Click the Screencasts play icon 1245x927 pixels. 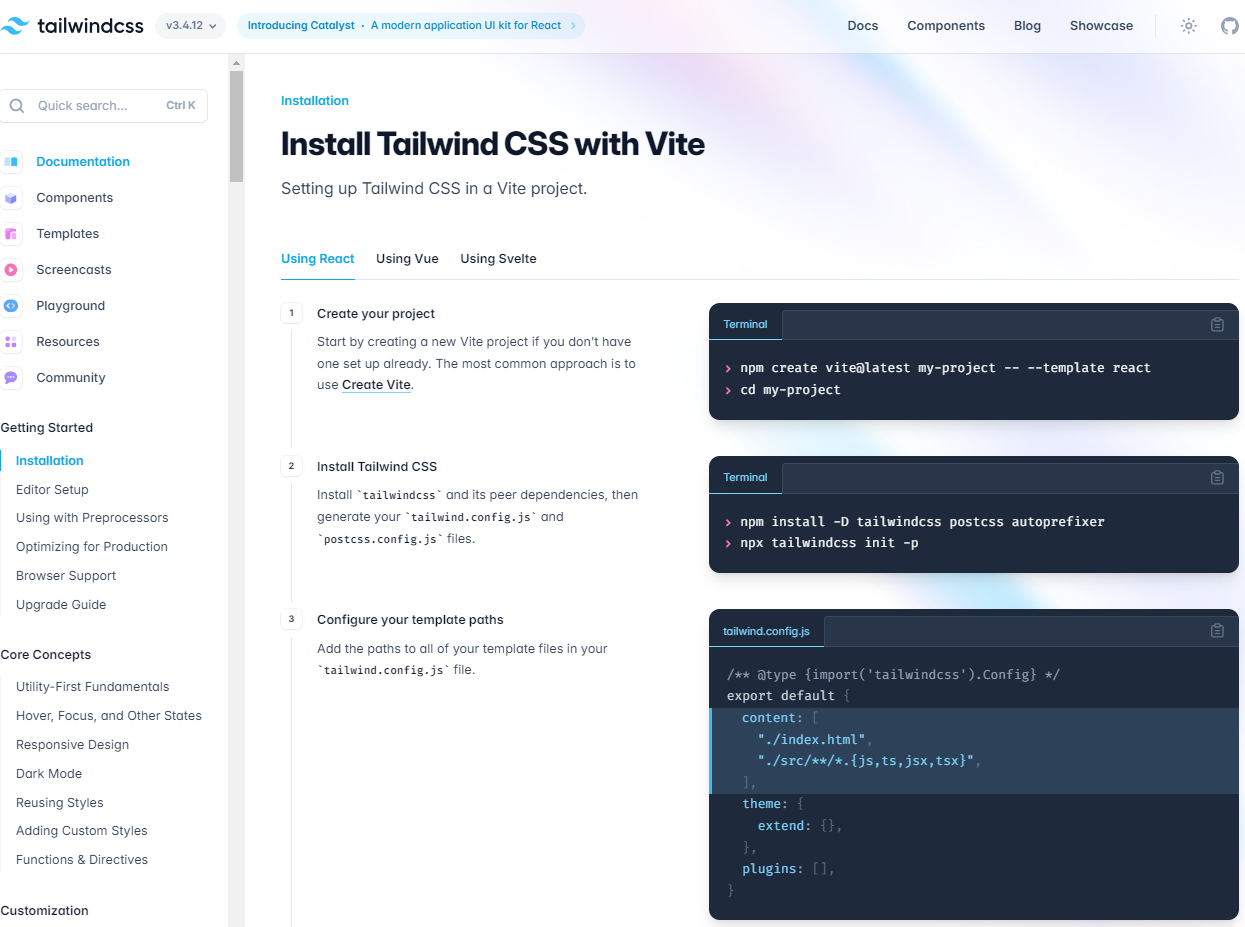pyautogui.click(x=11, y=270)
